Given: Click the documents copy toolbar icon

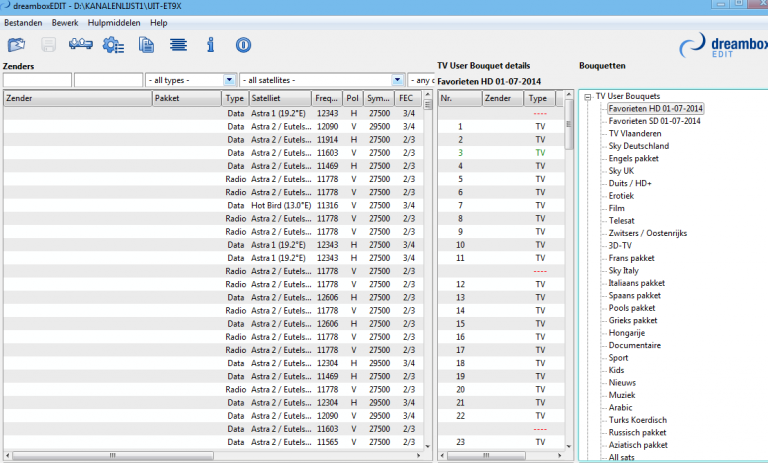Looking at the screenshot, I should click(x=146, y=44).
